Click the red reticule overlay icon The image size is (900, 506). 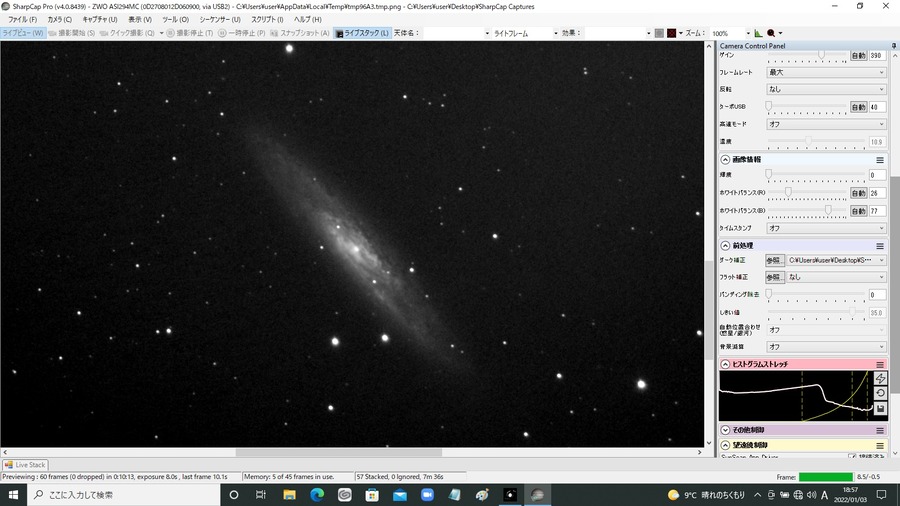click(x=671, y=33)
